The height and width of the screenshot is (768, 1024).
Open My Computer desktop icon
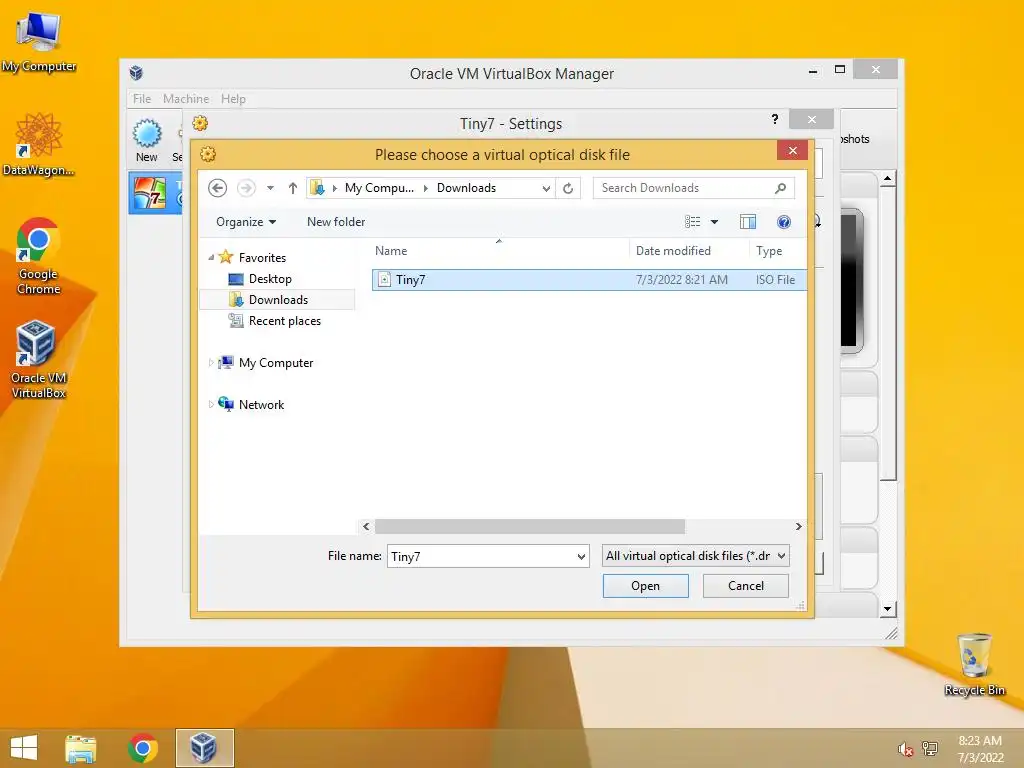tap(39, 41)
